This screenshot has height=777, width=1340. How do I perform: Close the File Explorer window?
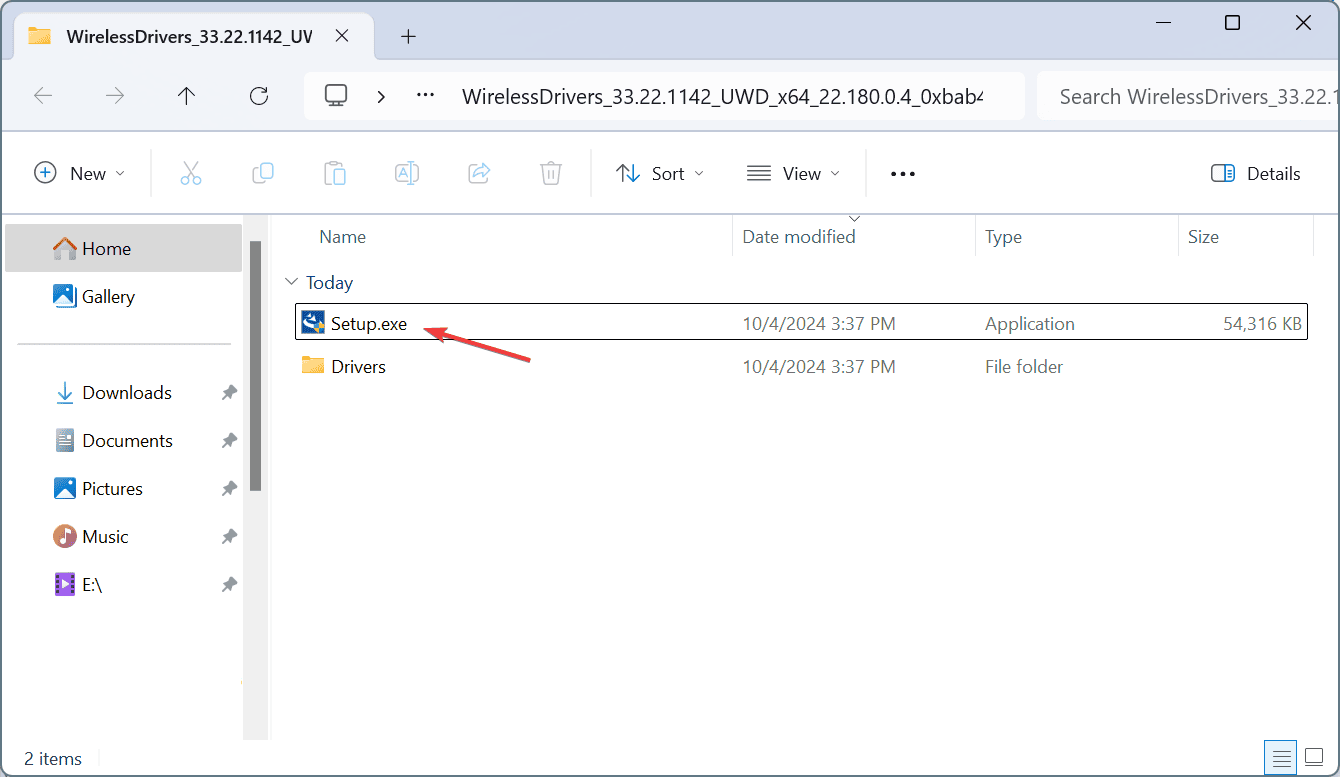click(x=1303, y=23)
